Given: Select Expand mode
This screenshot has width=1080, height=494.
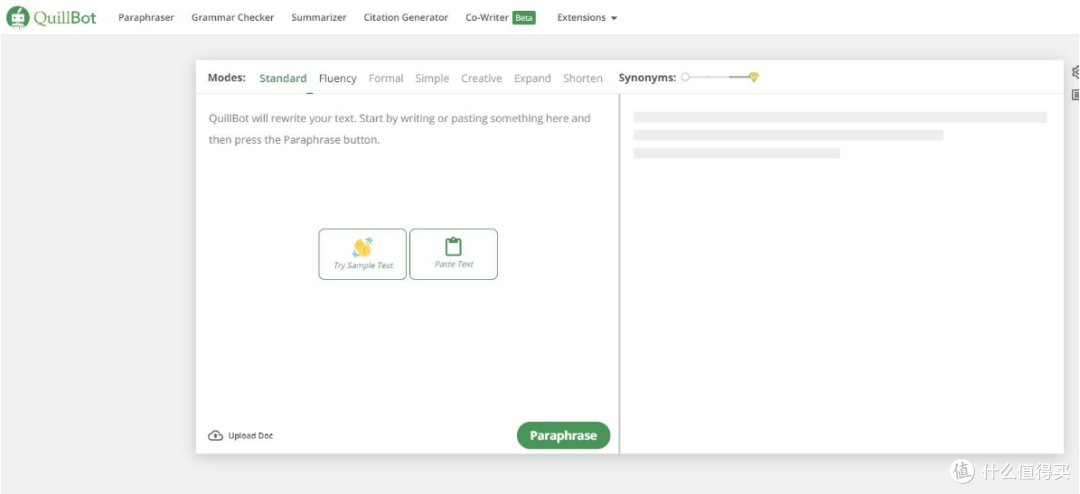Looking at the screenshot, I should [x=532, y=79].
